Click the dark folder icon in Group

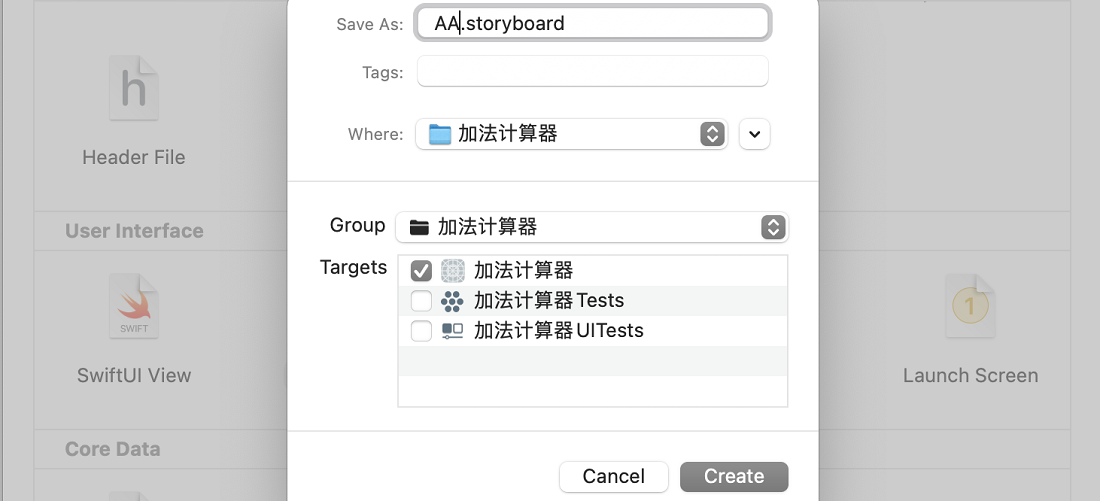tap(420, 227)
